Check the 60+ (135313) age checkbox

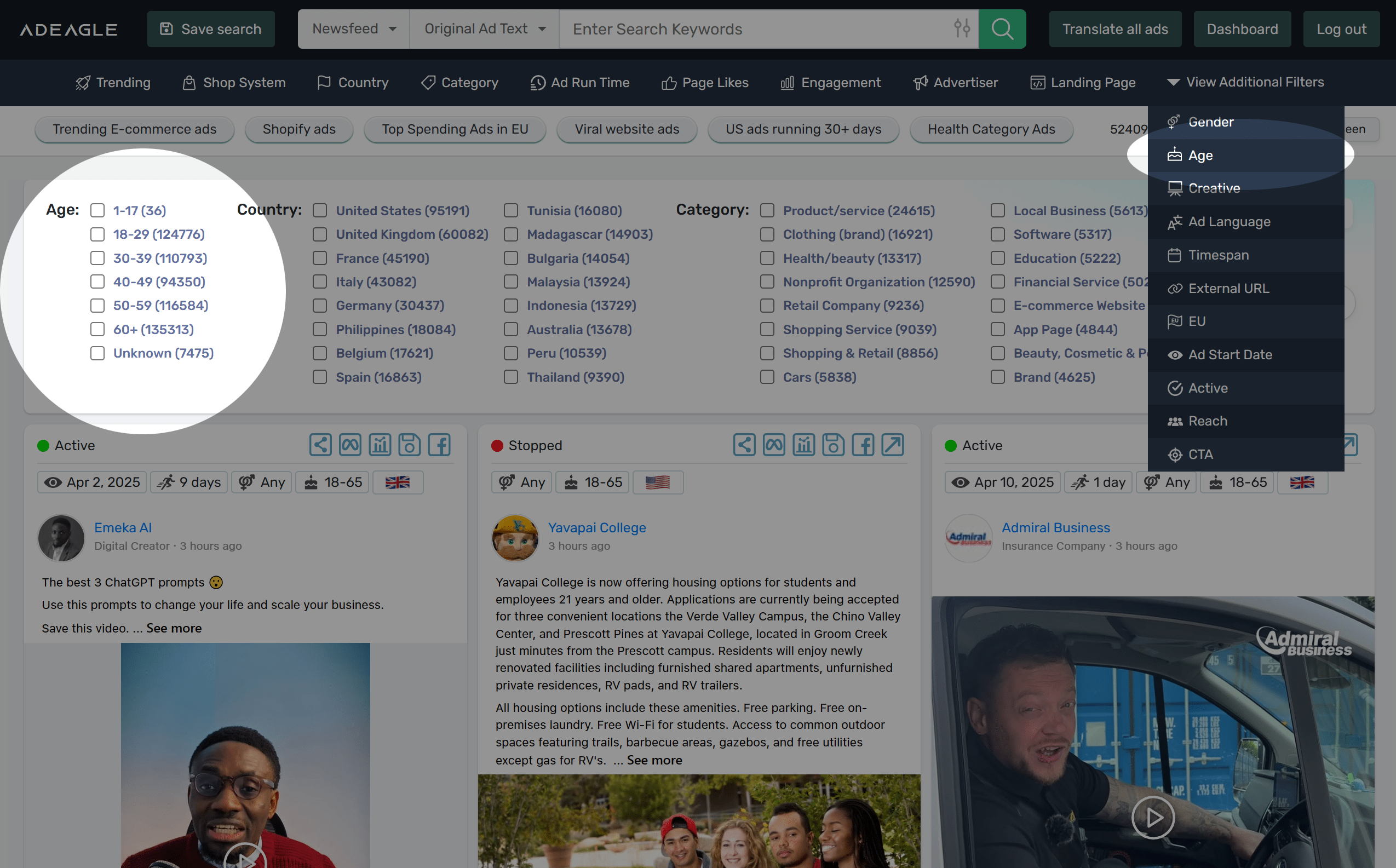coord(97,330)
